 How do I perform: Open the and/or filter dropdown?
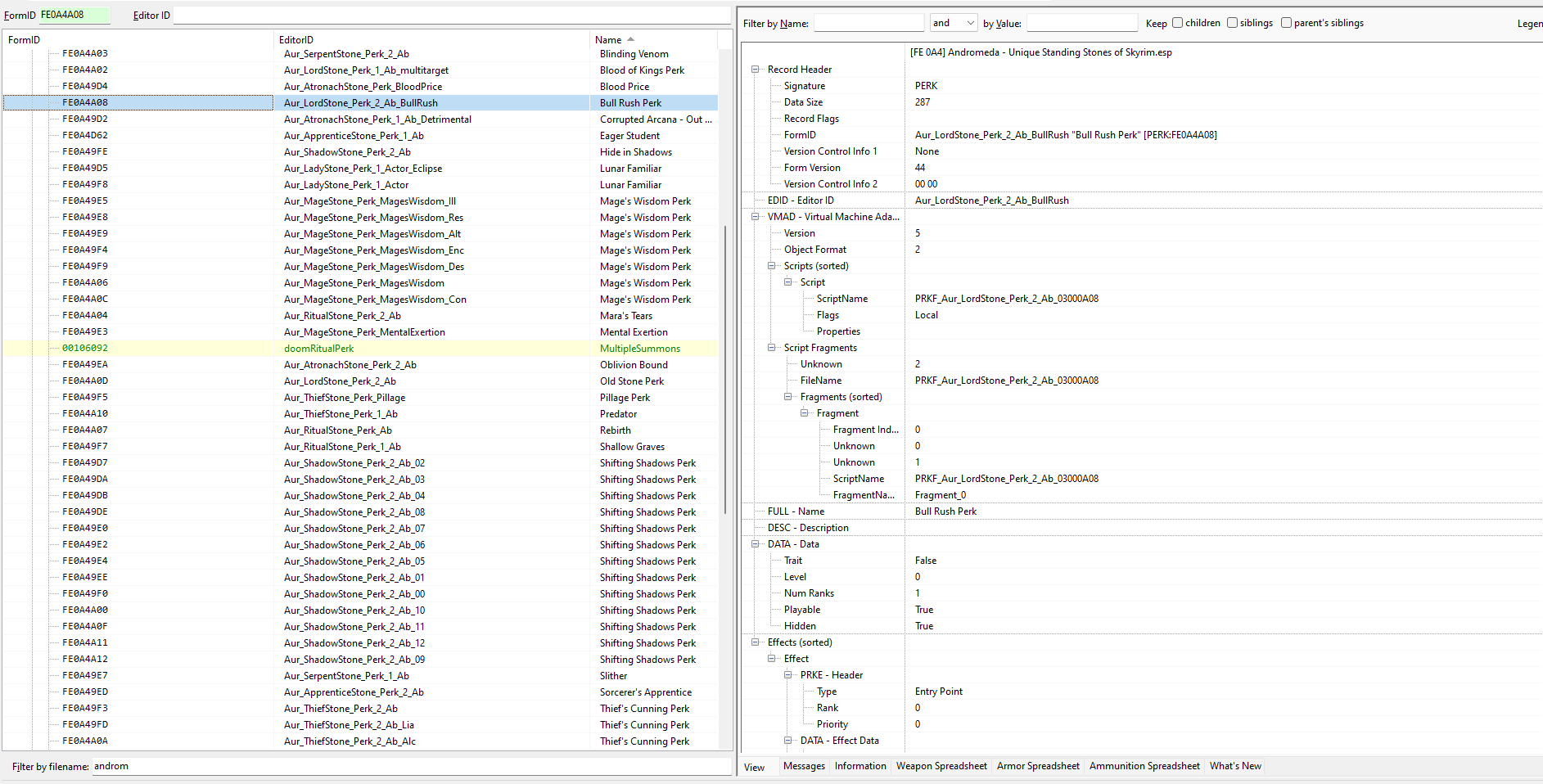(954, 23)
